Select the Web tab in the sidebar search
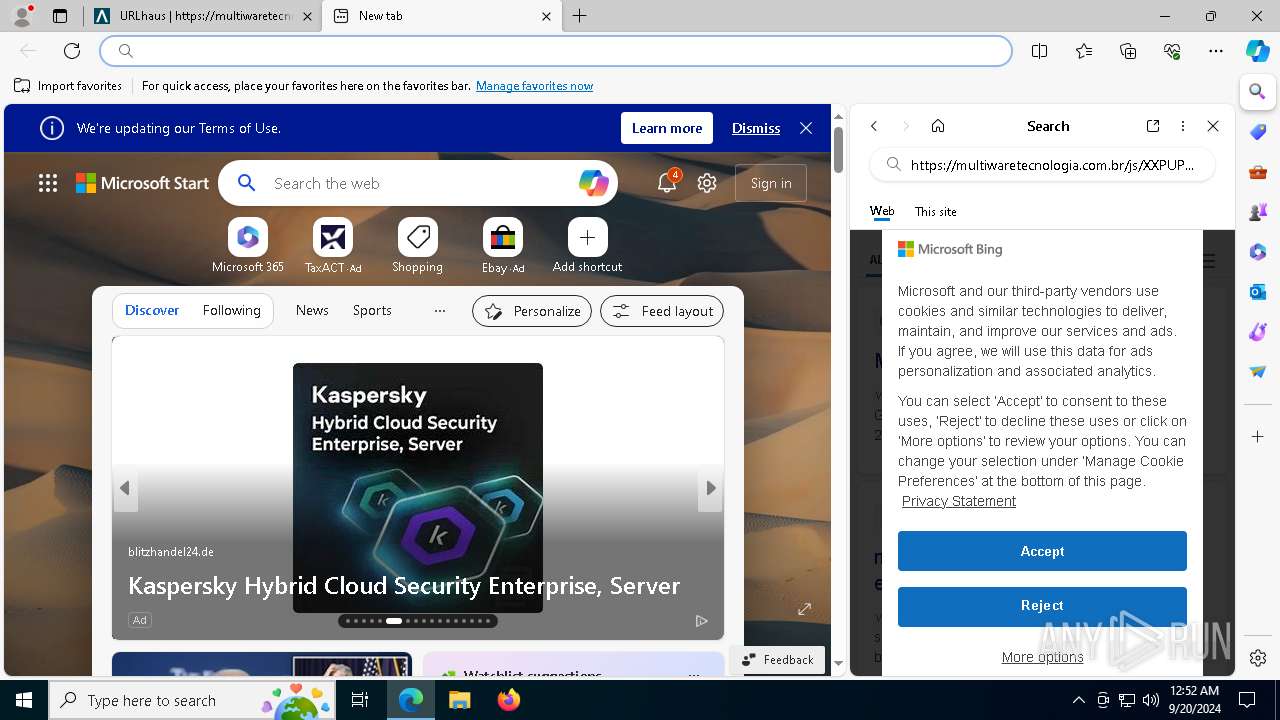Viewport: 1280px width, 720px height. [882, 211]
